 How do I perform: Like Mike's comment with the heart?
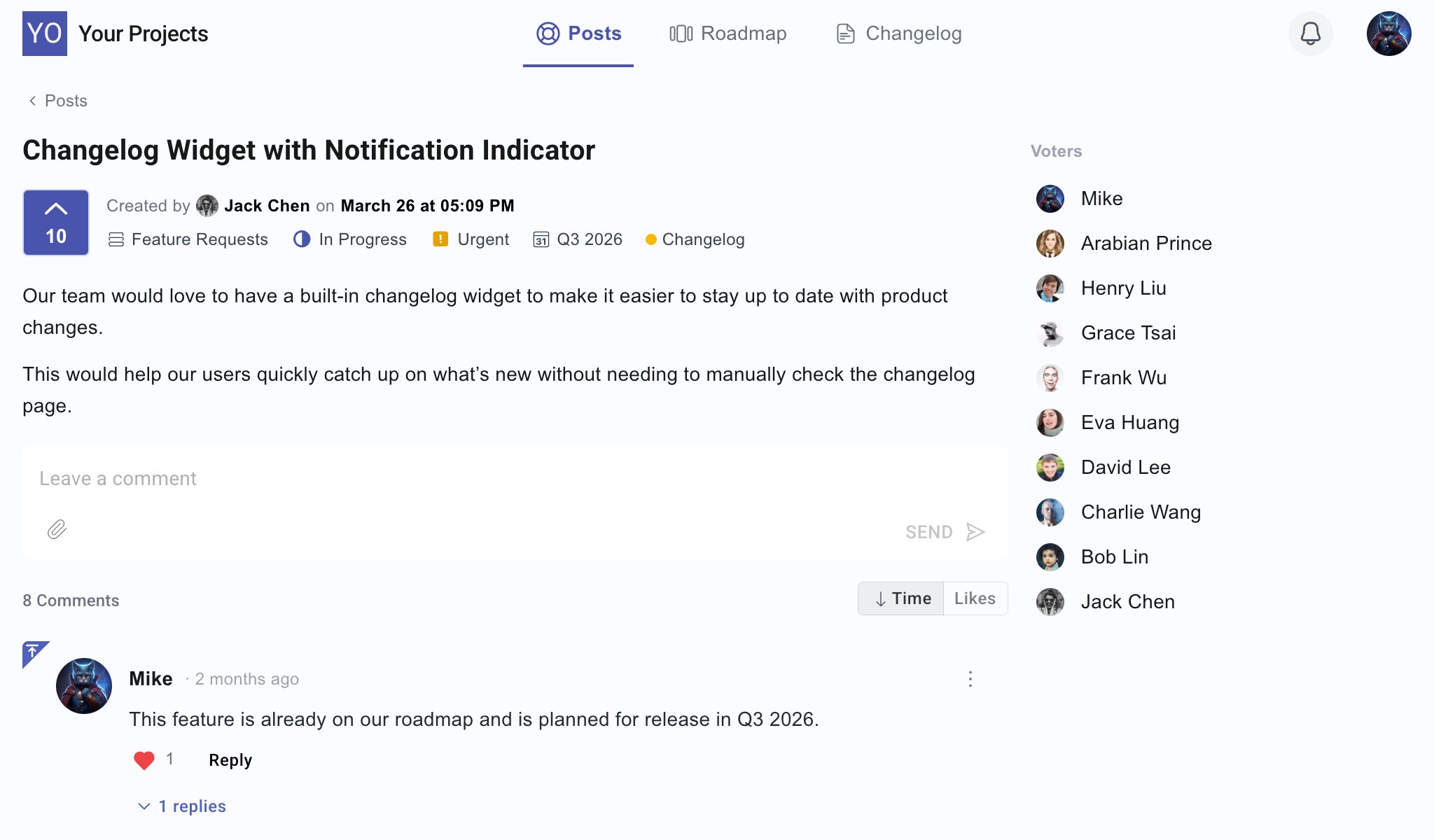tap(144, 760)
